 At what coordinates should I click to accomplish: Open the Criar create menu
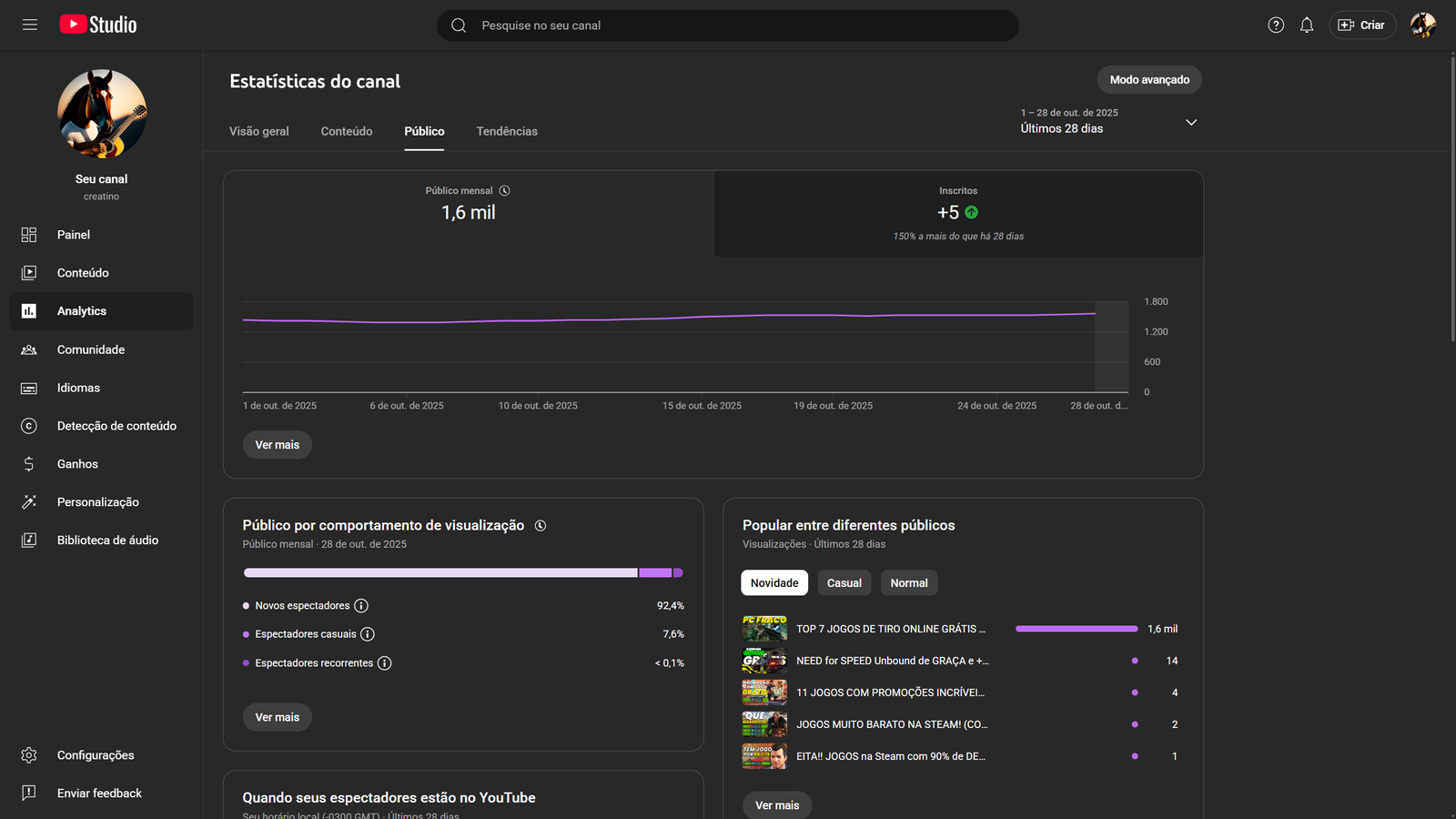click(1361, 25)
